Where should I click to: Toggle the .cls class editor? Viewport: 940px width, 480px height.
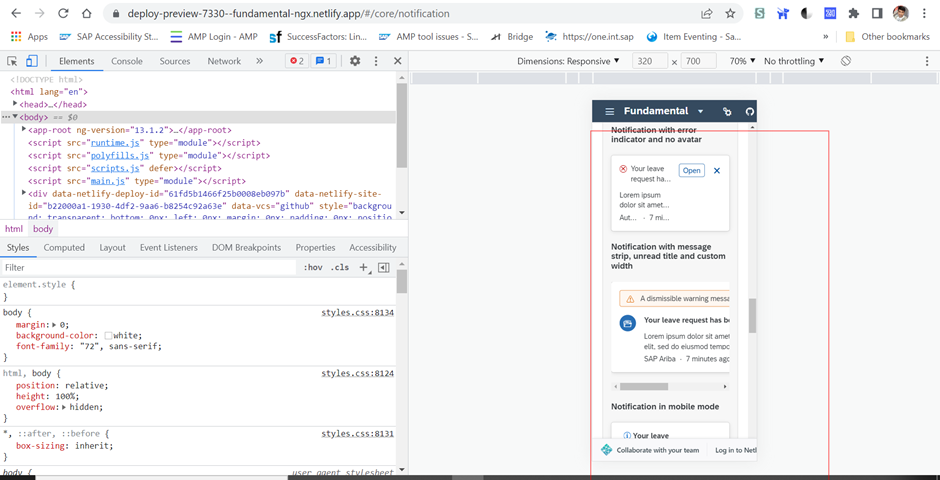tap(340, 268)
